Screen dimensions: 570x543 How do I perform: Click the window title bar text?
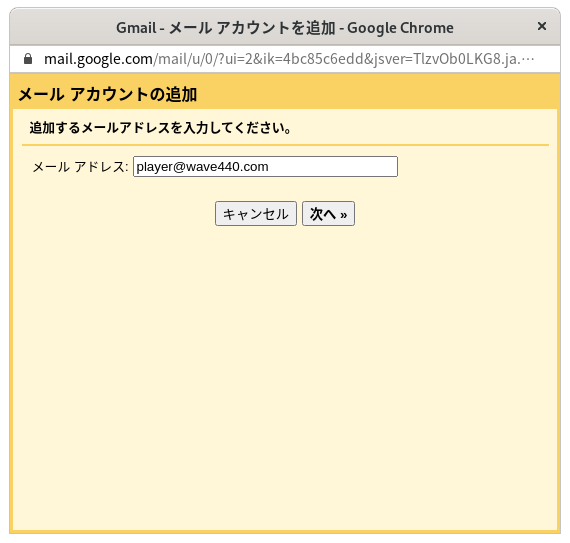click(x=285, y=28)
